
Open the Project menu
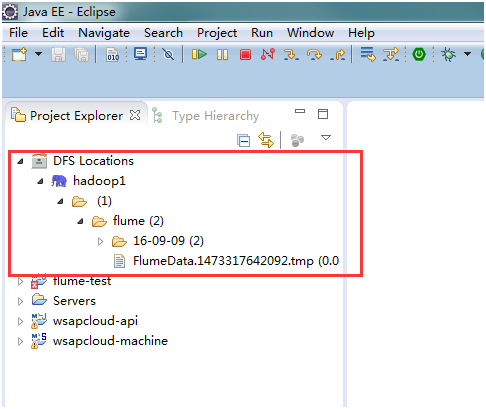(x=217, y=33)
